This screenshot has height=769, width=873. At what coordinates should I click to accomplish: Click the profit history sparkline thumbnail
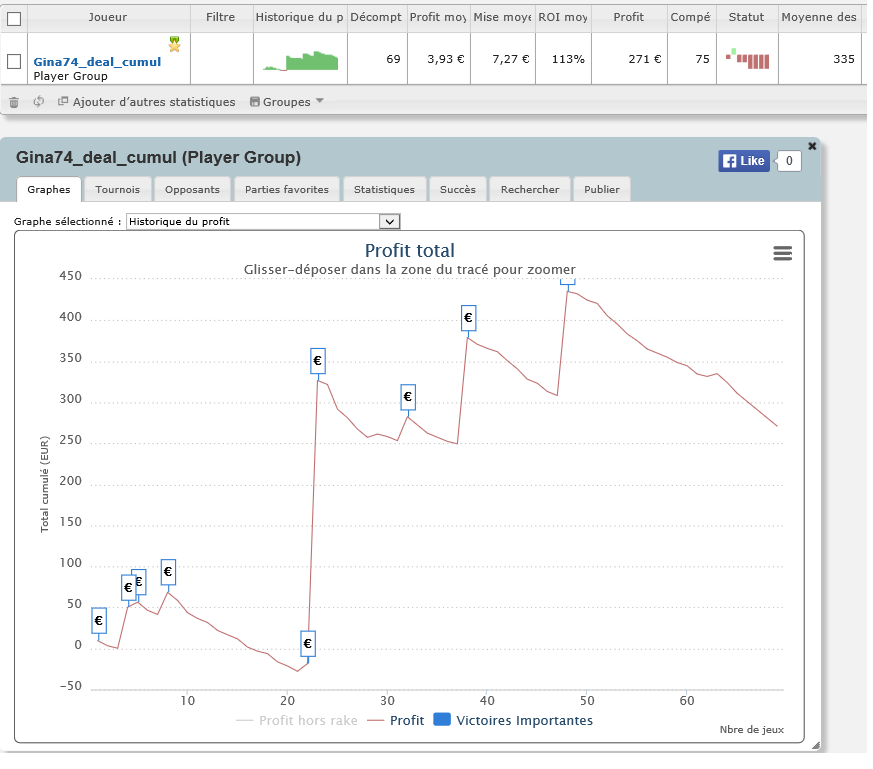[301, 60]
